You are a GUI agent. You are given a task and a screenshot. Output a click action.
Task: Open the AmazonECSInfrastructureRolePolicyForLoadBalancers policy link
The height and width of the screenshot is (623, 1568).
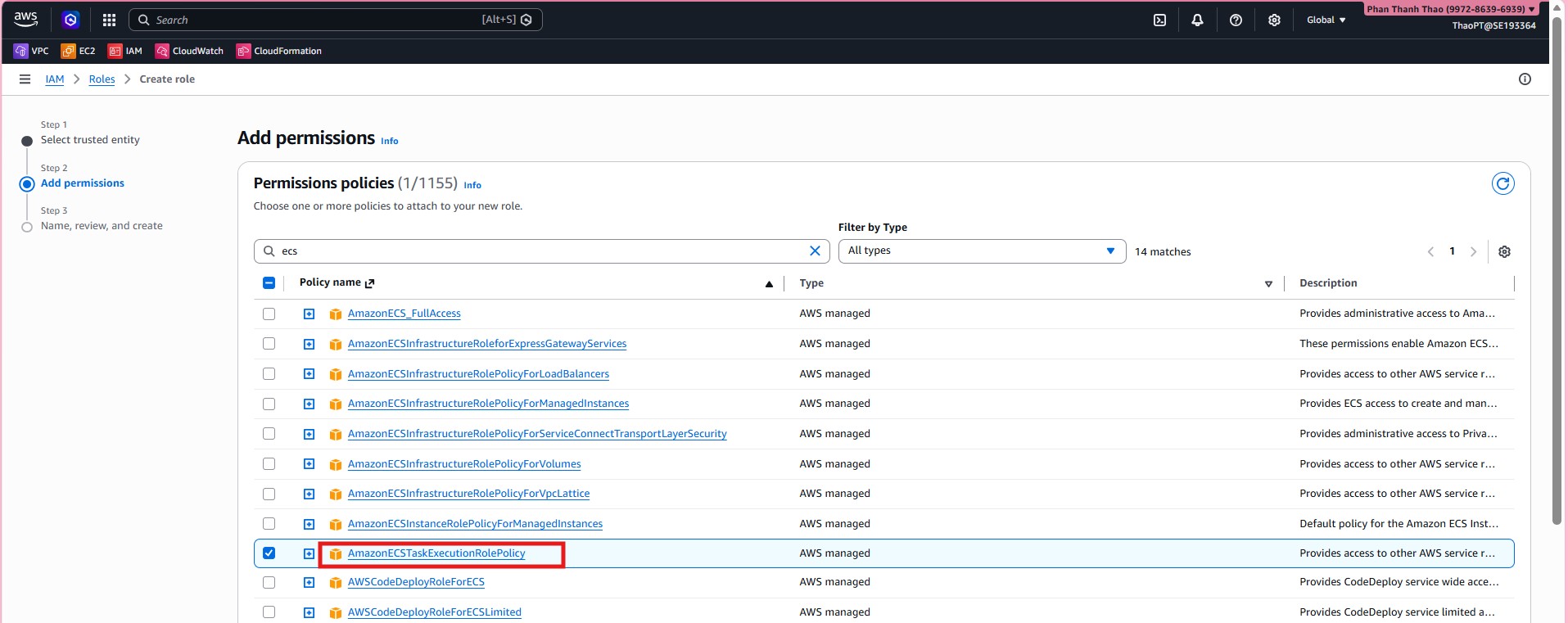478,374
